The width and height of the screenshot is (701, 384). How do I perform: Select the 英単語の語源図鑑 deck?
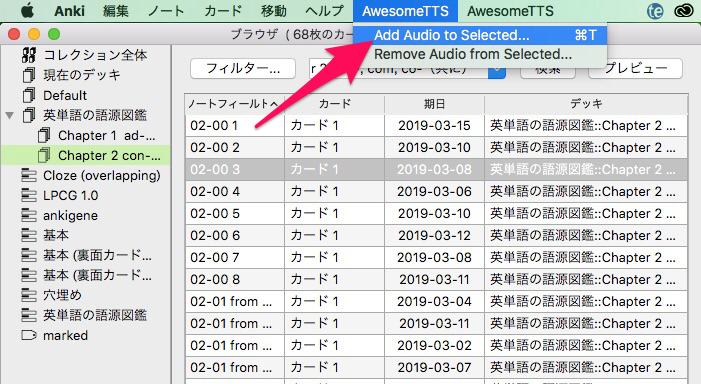pyautogui.click(x=95, y=115)
